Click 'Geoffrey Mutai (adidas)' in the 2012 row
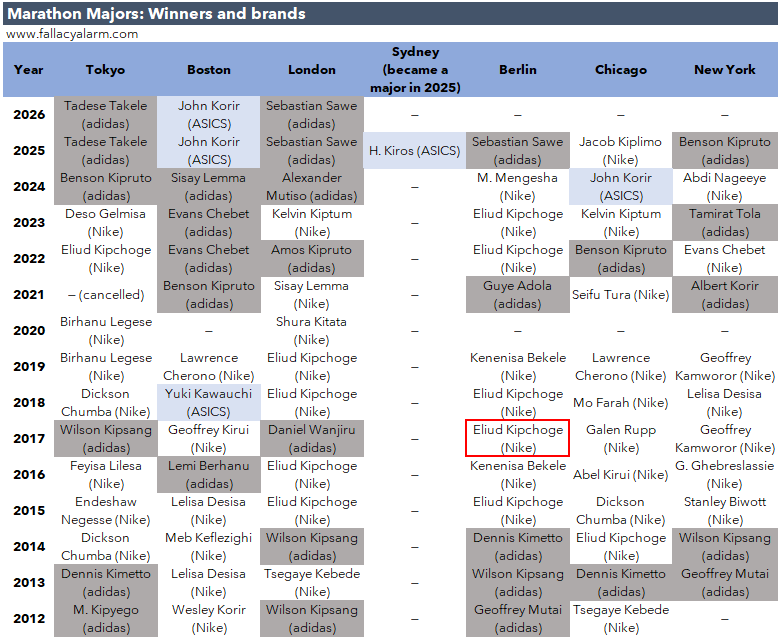781x640 pixels. [x=518, y=619]
